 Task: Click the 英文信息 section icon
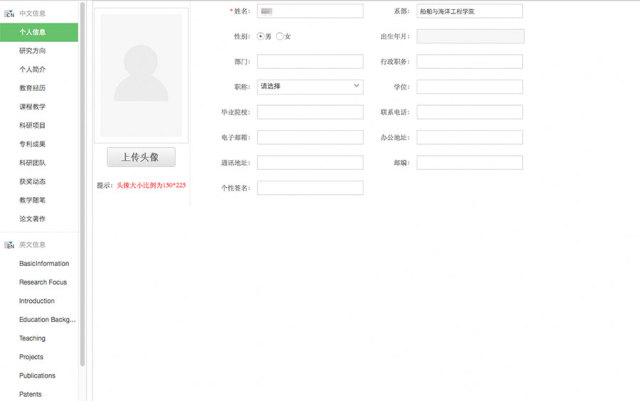[9, 244]
